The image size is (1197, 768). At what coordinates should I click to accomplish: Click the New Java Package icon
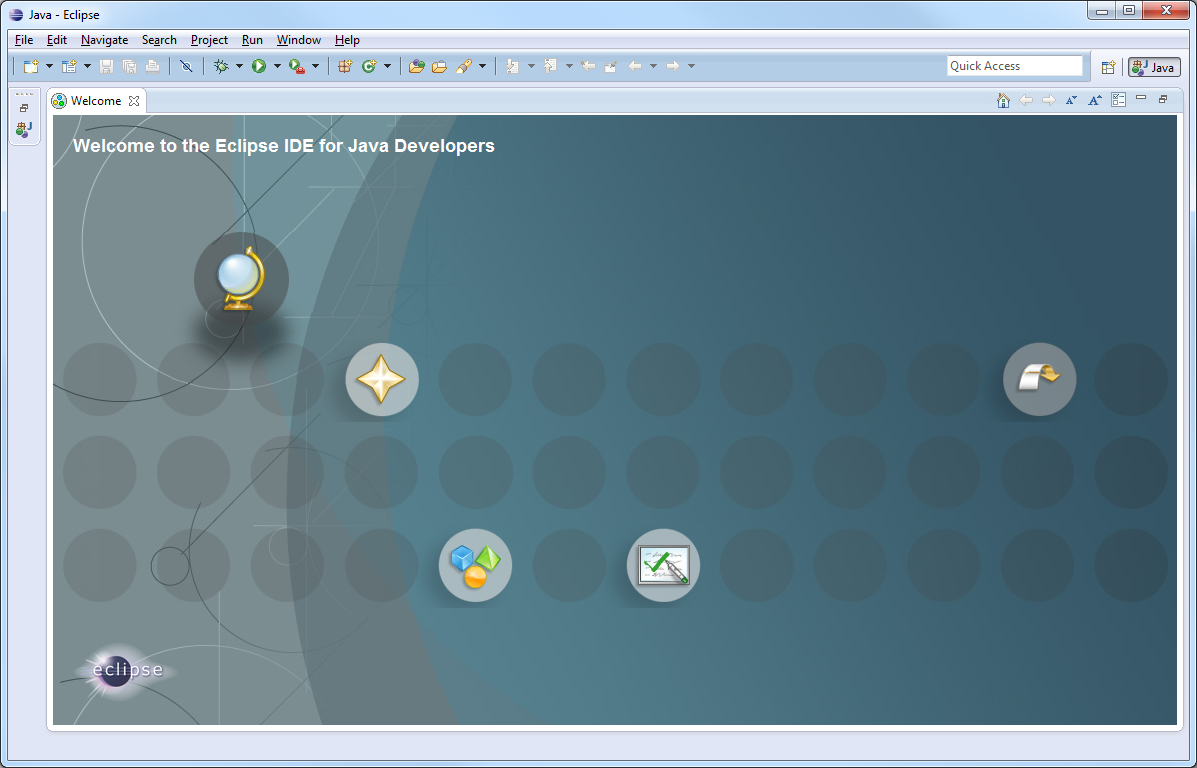click(345, 66)
